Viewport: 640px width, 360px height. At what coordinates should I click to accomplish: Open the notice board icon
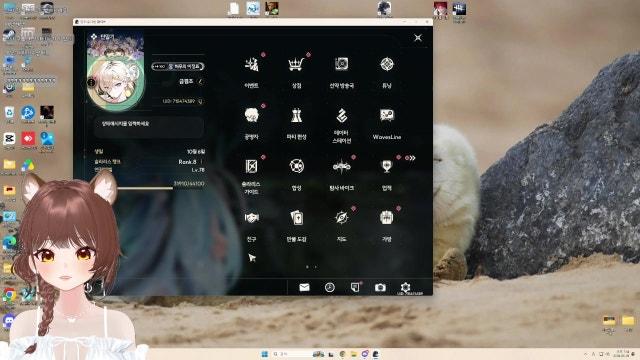click(x=355, y=287)
